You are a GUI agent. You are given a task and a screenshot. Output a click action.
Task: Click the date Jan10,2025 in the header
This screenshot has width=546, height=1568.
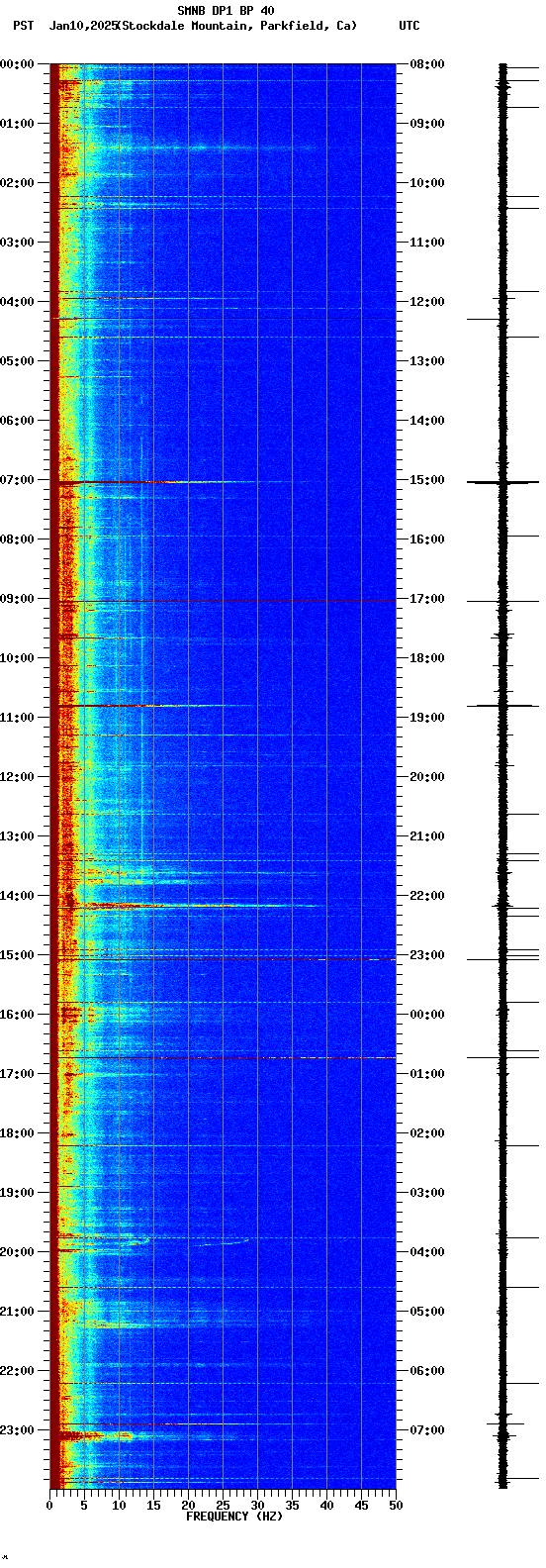click(x=82, y=26)
